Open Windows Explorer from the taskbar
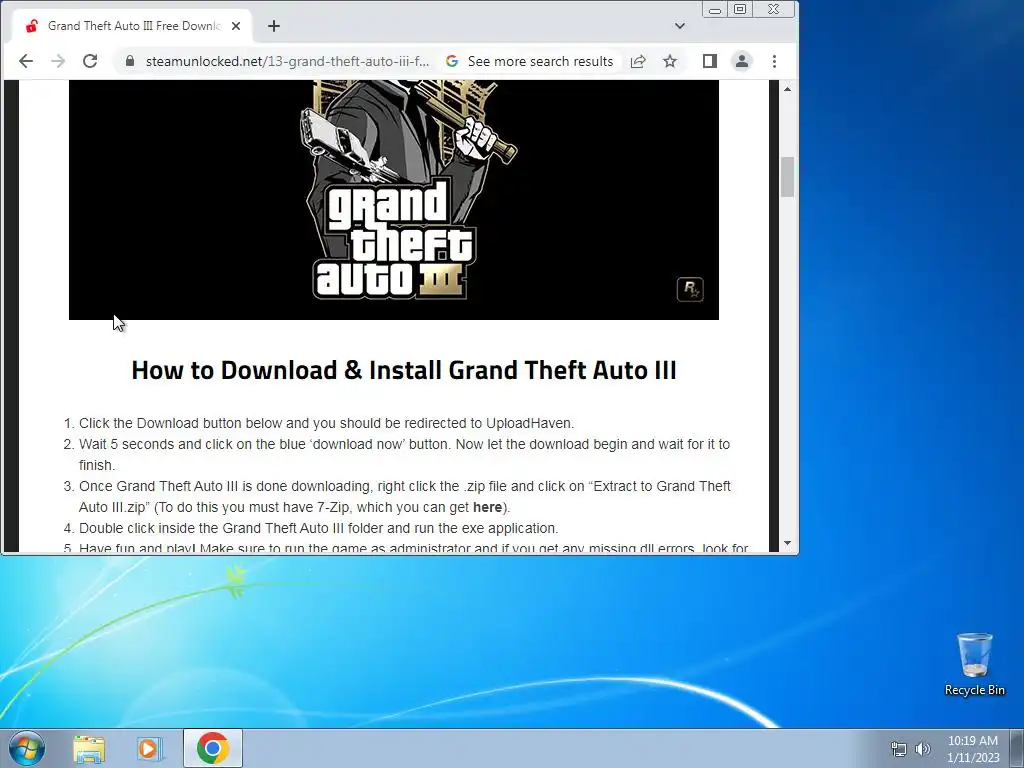Viewport: 1024px width, 768px height. coord(89,749)
